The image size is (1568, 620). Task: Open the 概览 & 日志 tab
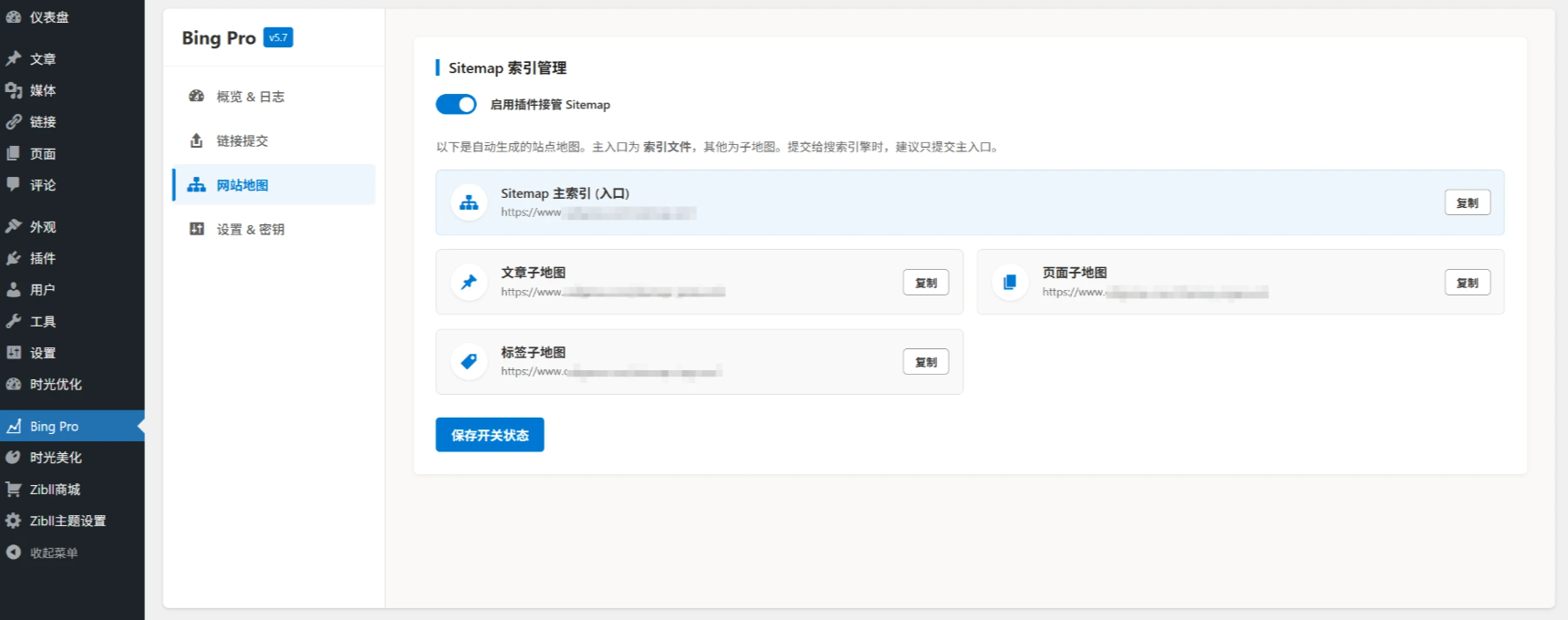click(x=250, y=97)
